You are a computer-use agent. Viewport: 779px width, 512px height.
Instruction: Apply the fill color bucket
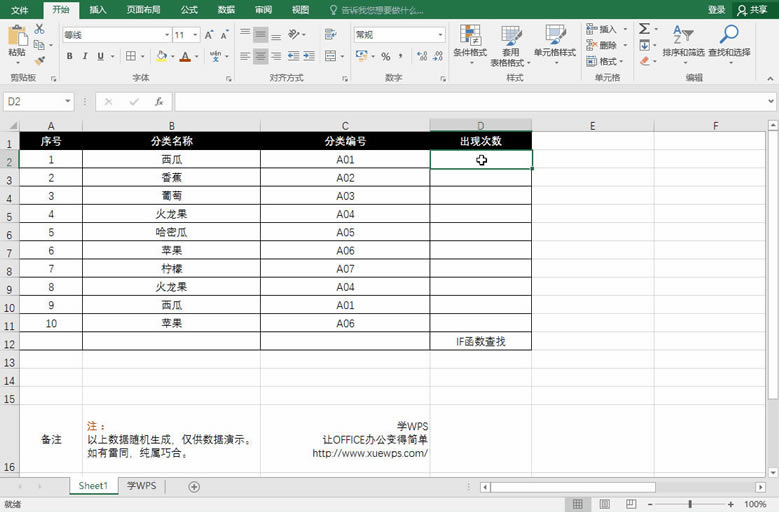[x=161, y=56]
